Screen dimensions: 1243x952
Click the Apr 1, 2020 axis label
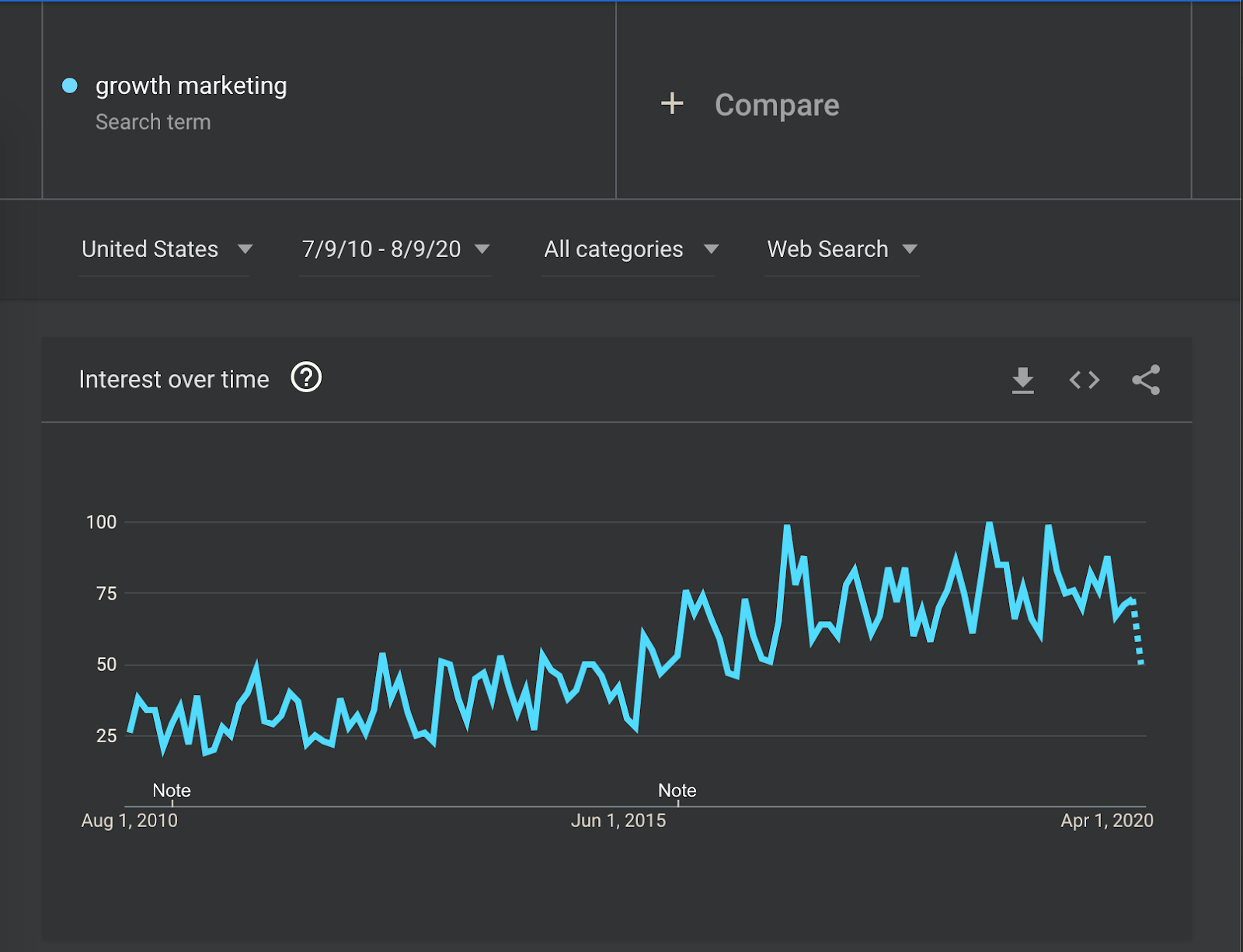point(1107,820)
